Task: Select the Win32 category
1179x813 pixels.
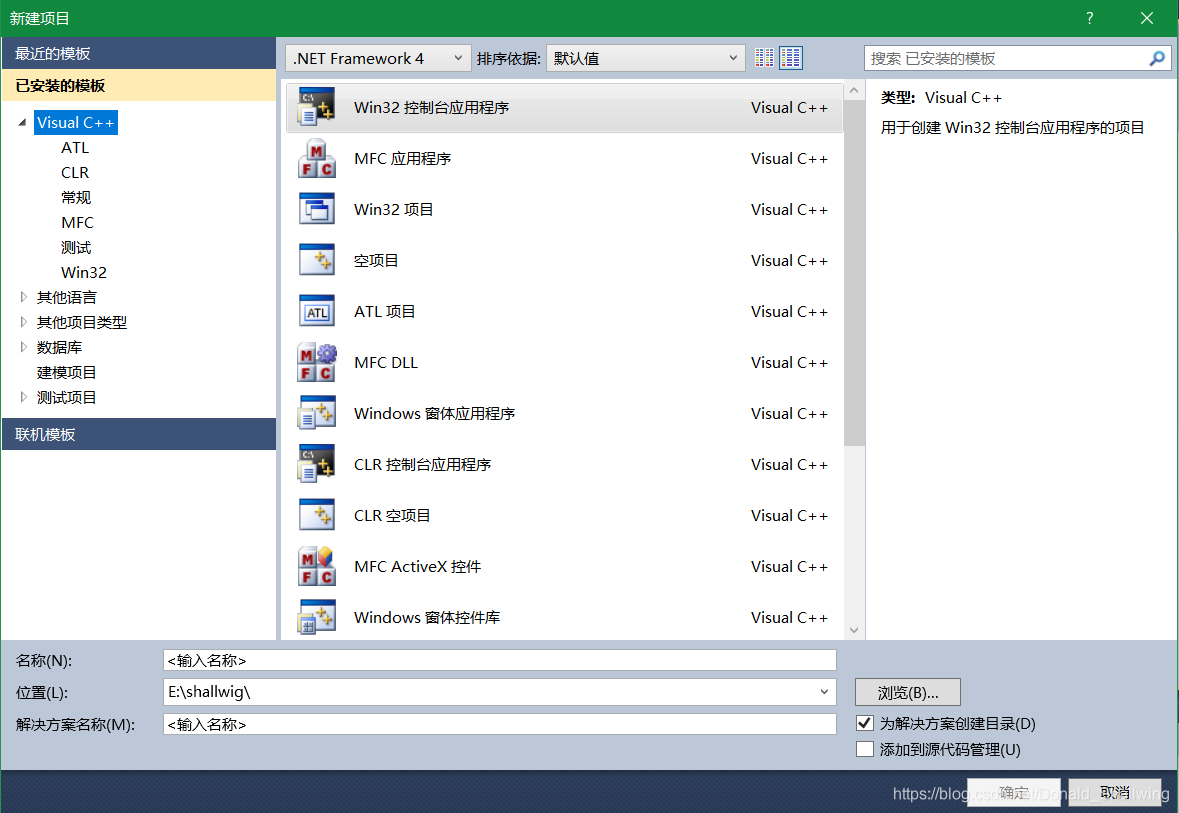Action: (83, 272)
